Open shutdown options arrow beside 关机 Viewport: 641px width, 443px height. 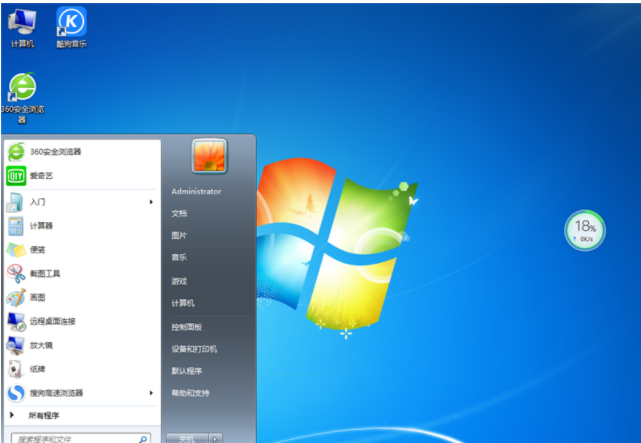[216, 438]
